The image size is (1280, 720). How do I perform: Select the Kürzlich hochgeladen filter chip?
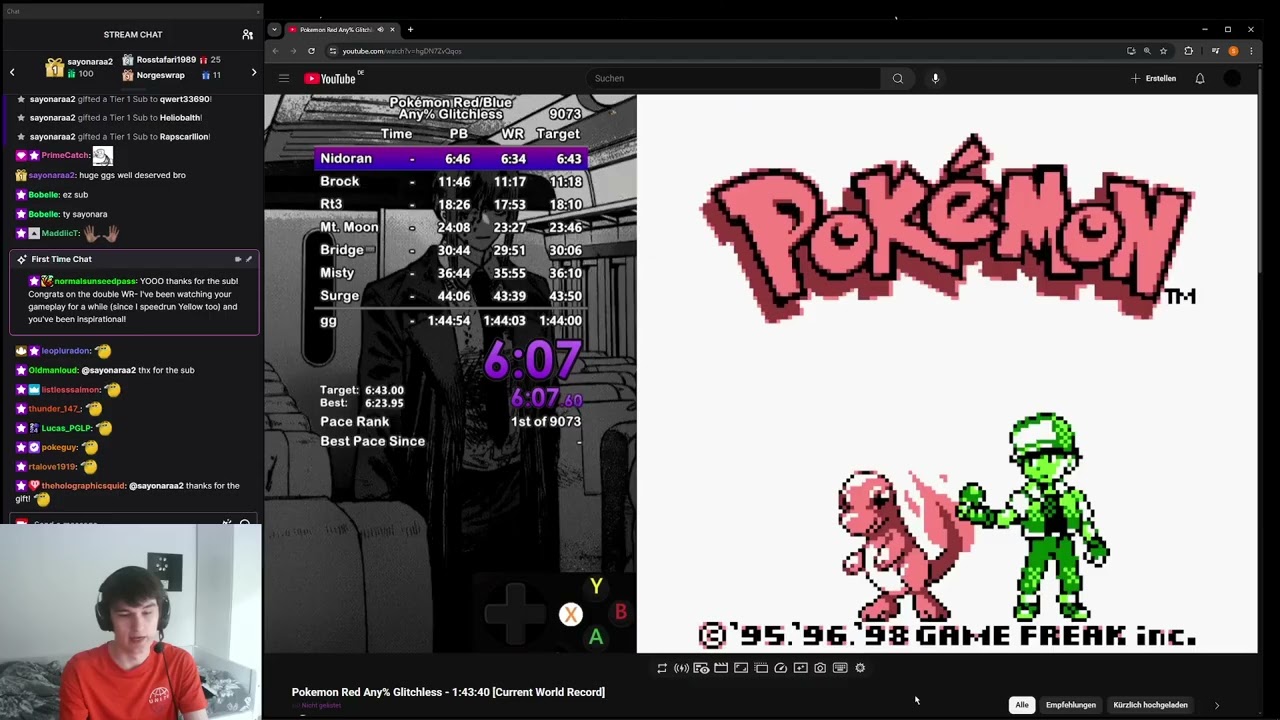click(x=1150, y=705)
